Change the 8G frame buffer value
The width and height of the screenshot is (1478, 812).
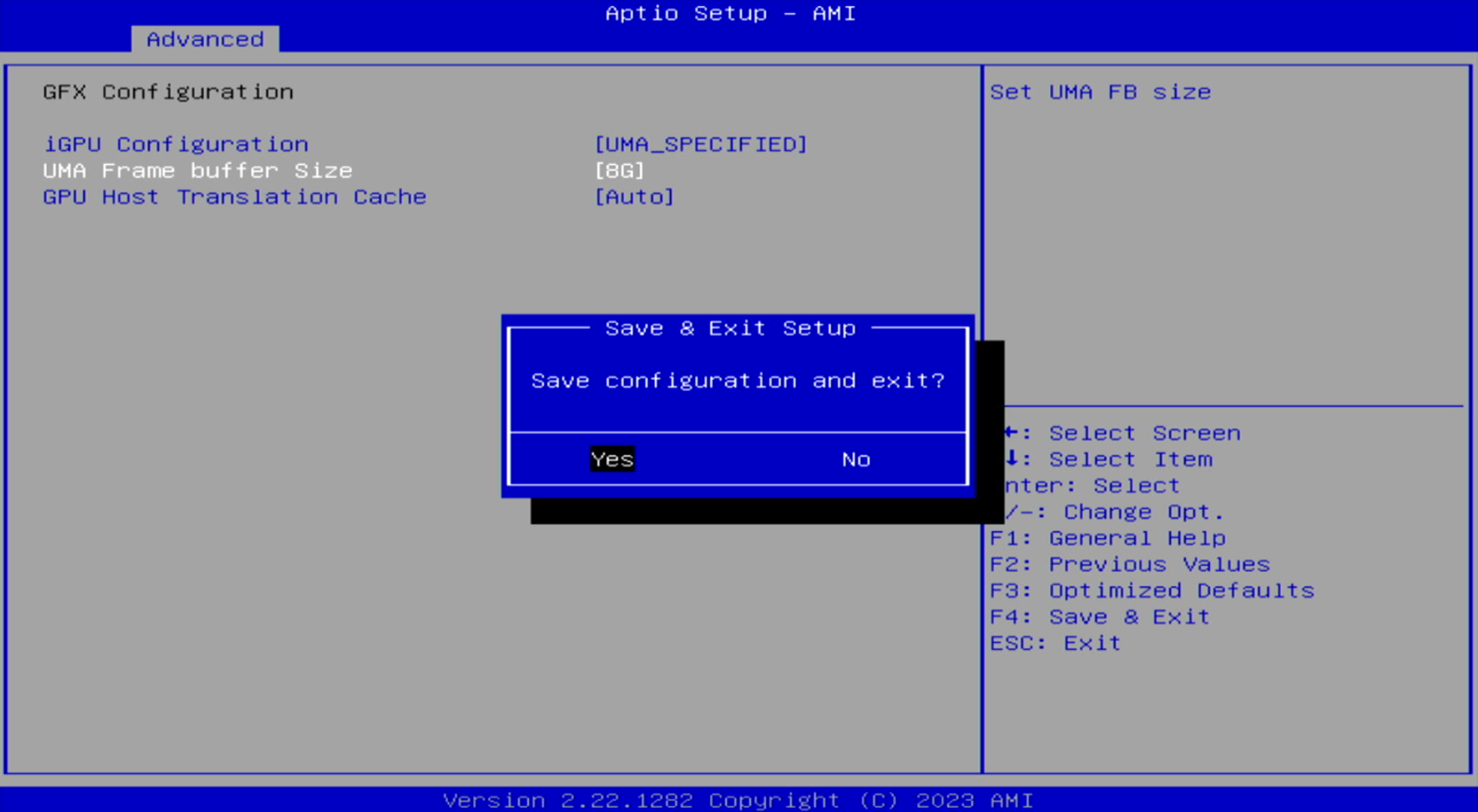tap(619, 171)
